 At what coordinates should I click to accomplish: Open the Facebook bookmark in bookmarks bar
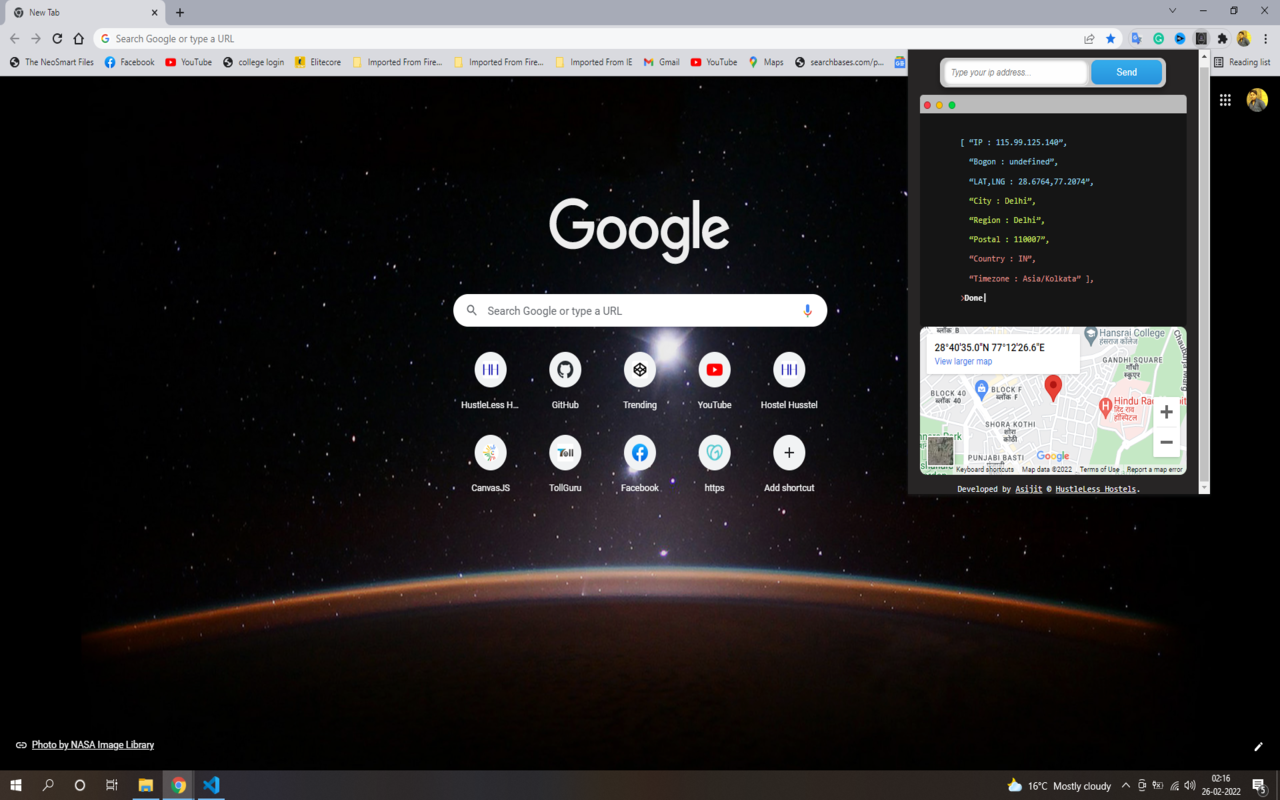[130, 62]
